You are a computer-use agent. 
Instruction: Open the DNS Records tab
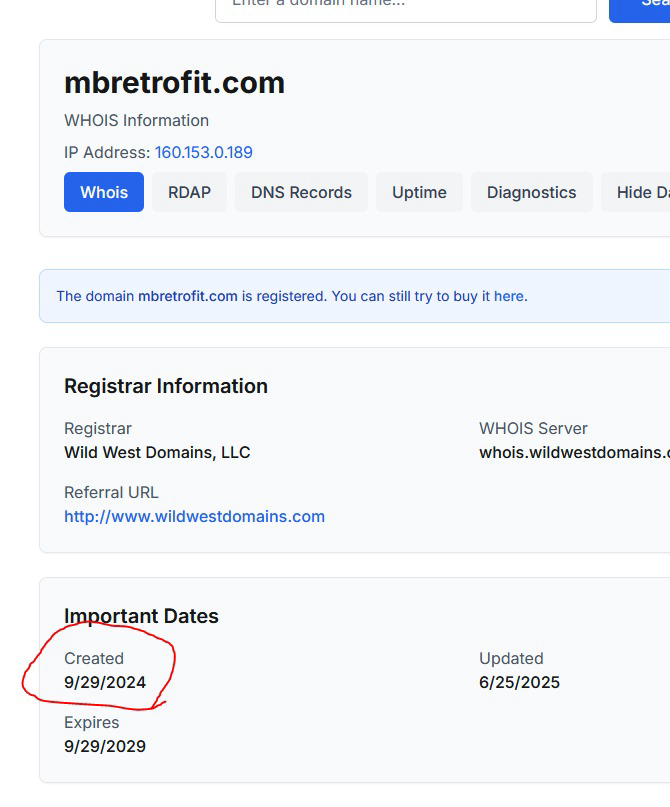(301, 192)
